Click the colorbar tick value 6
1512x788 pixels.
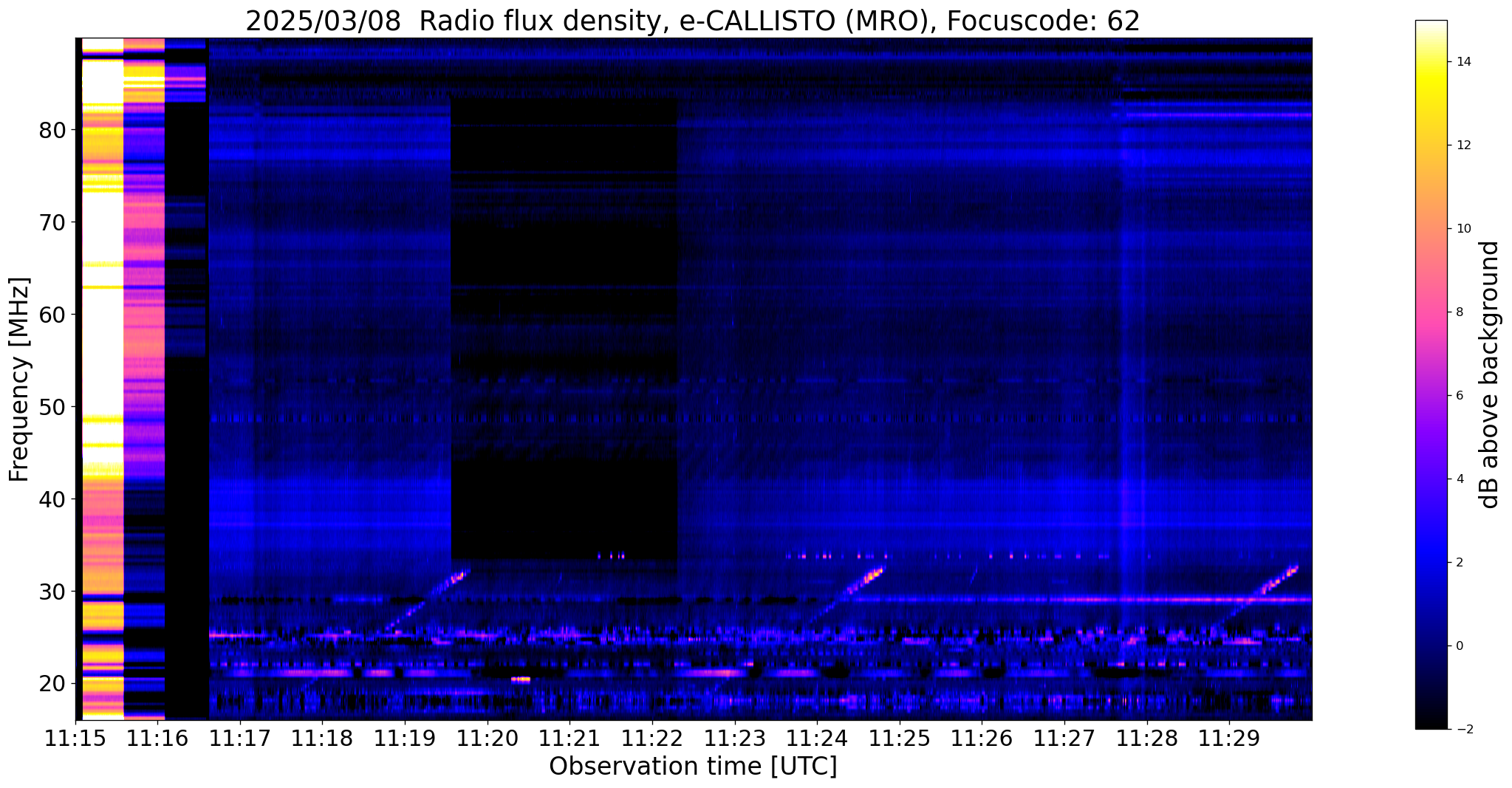1459,396
